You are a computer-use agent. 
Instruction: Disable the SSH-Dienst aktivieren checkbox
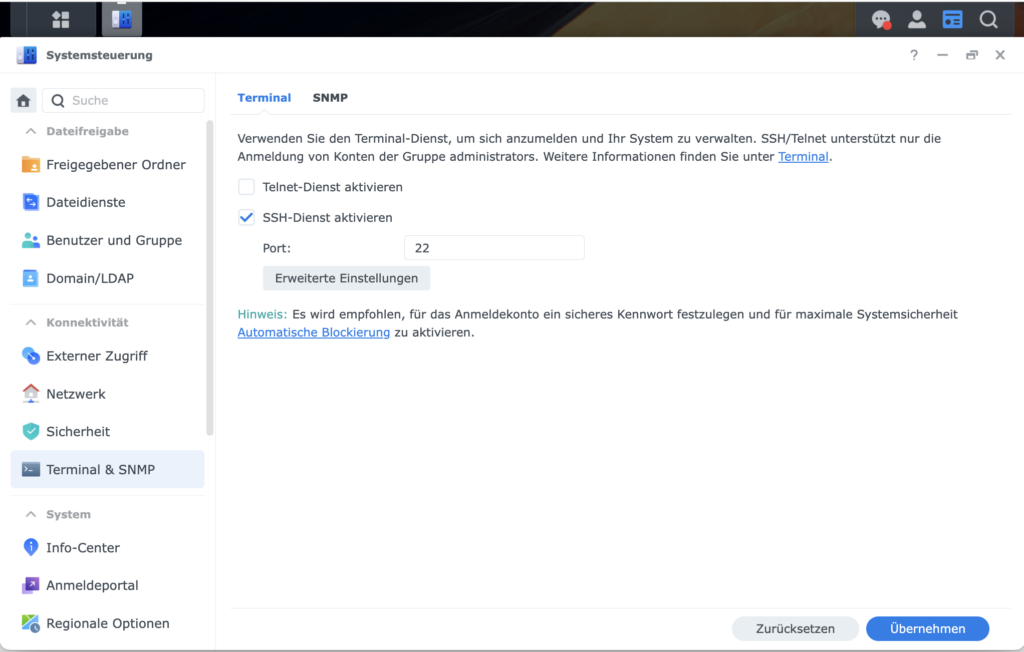(246, 218)
